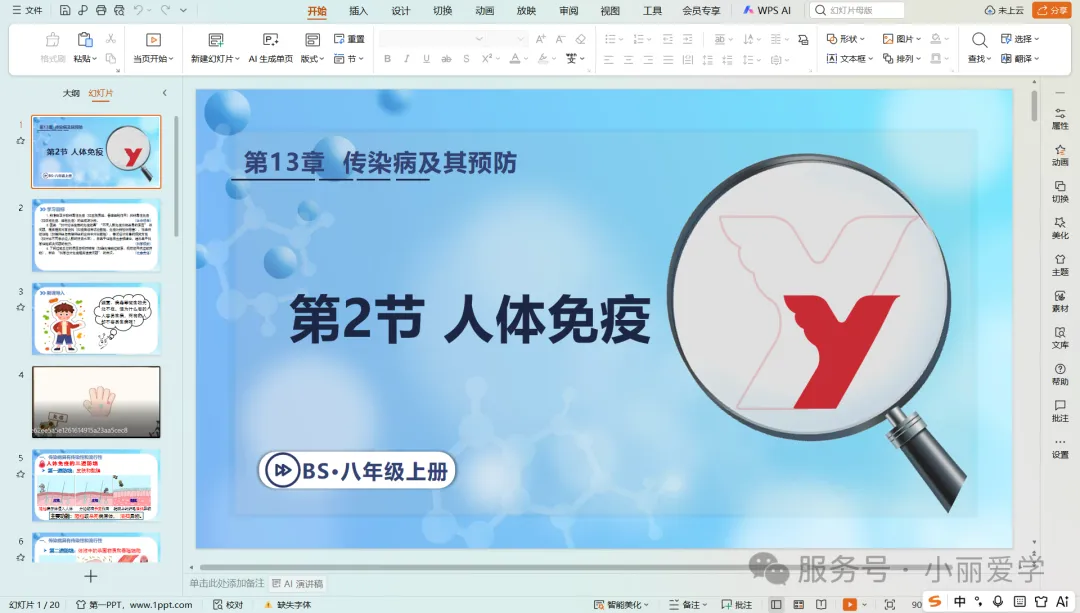Switch to the 插入 (Insert) tab

click(358, 10)
